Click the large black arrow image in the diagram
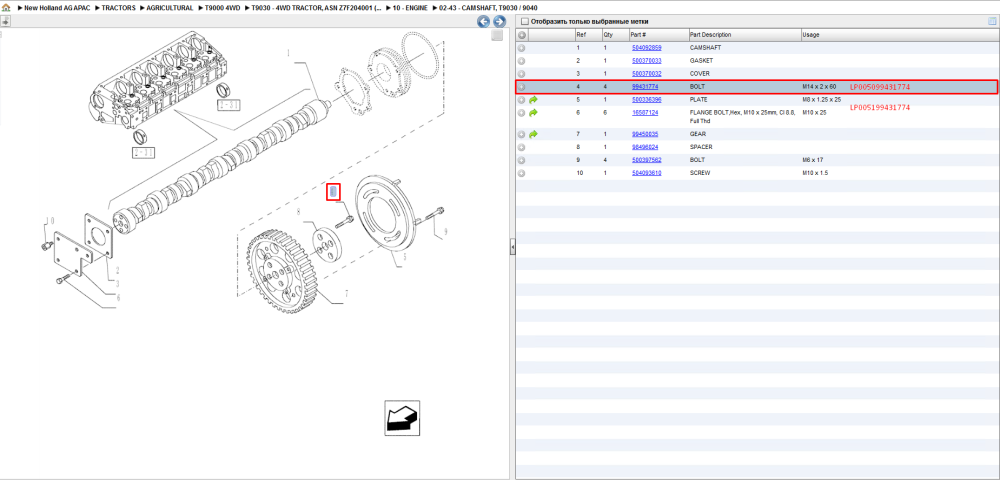1000x480 pixels. pos(402,418)
